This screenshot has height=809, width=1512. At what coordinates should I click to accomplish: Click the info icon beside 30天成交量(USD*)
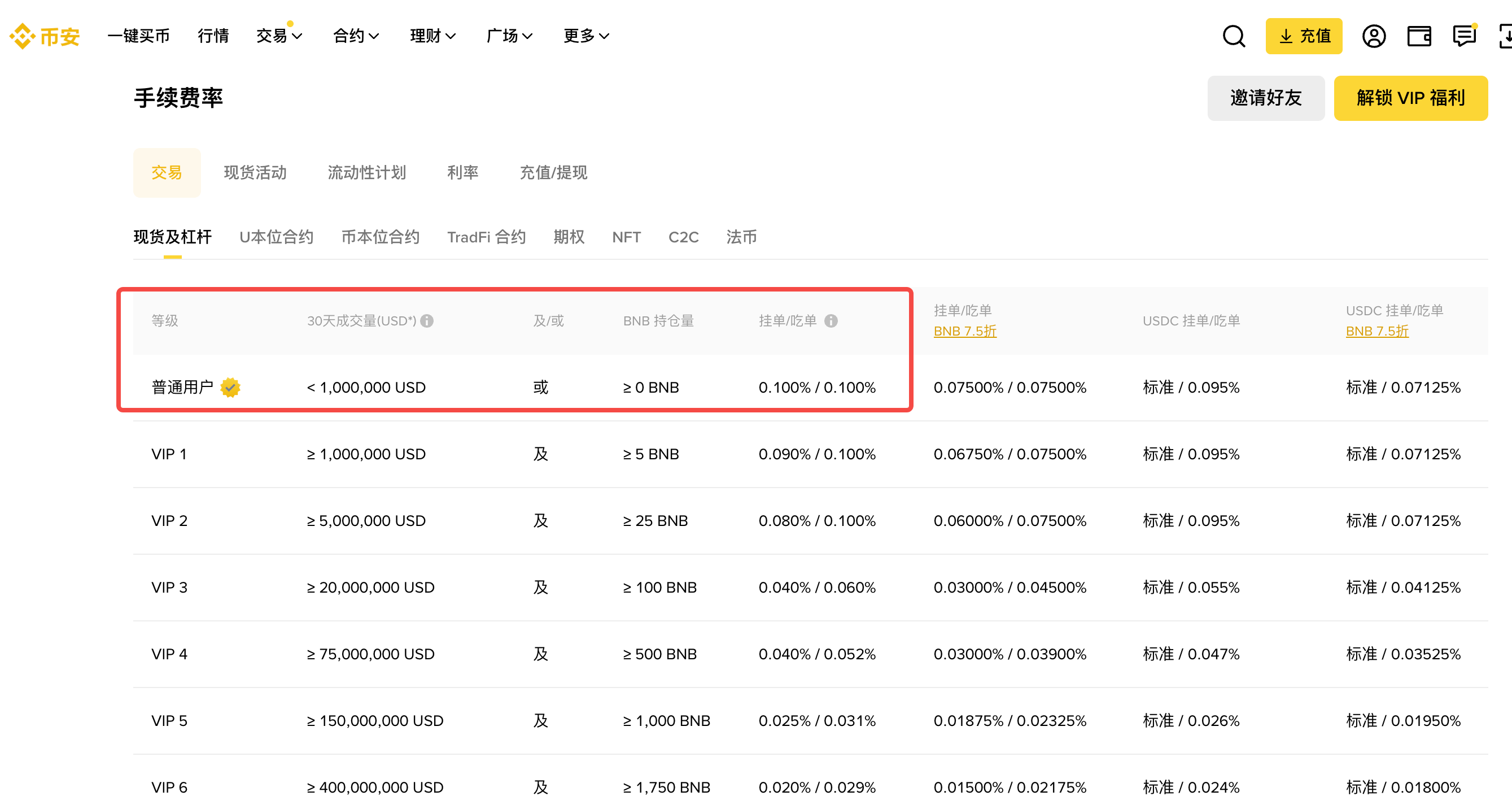(428, 321)
